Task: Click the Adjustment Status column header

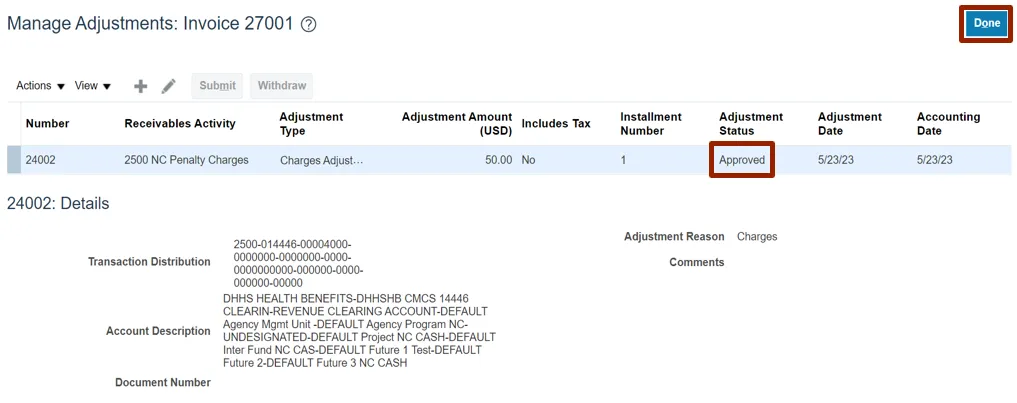Action: click(x=751, y=124)
